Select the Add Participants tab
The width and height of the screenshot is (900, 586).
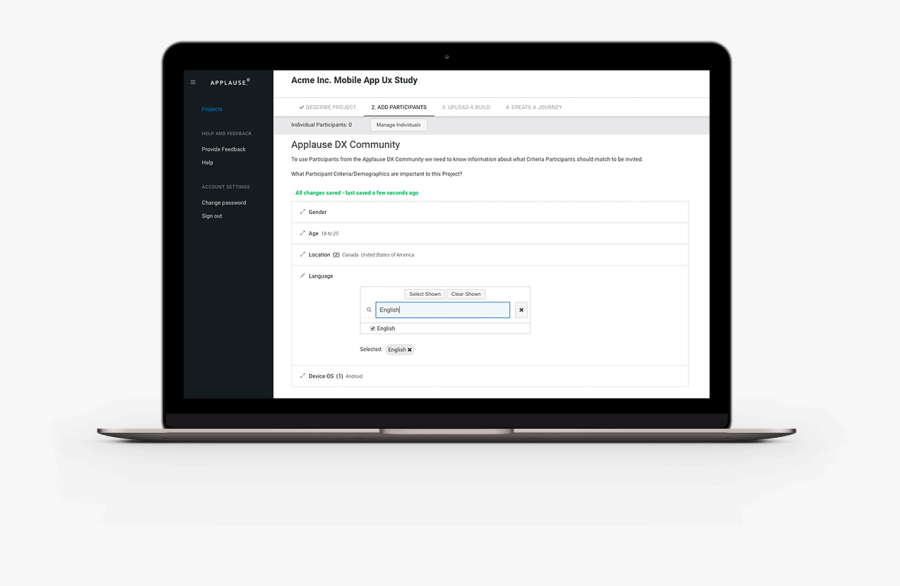tap(399, 107)
